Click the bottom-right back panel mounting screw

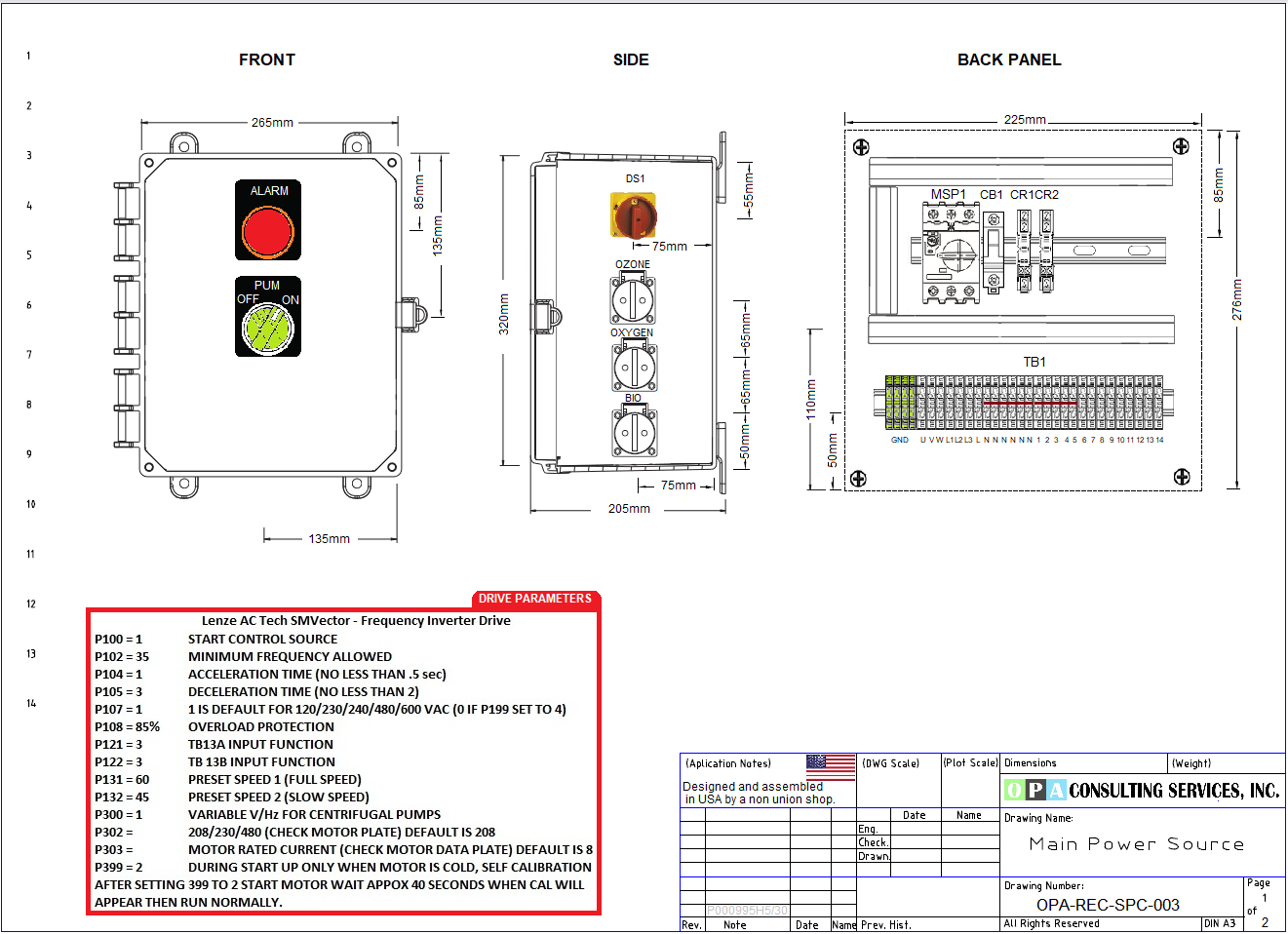tap(1181, 477)
